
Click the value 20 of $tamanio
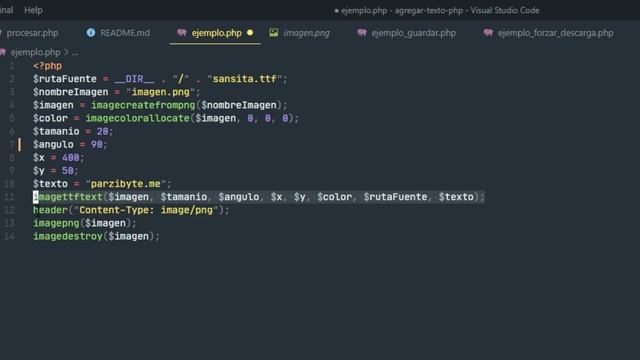click(102, 131)
